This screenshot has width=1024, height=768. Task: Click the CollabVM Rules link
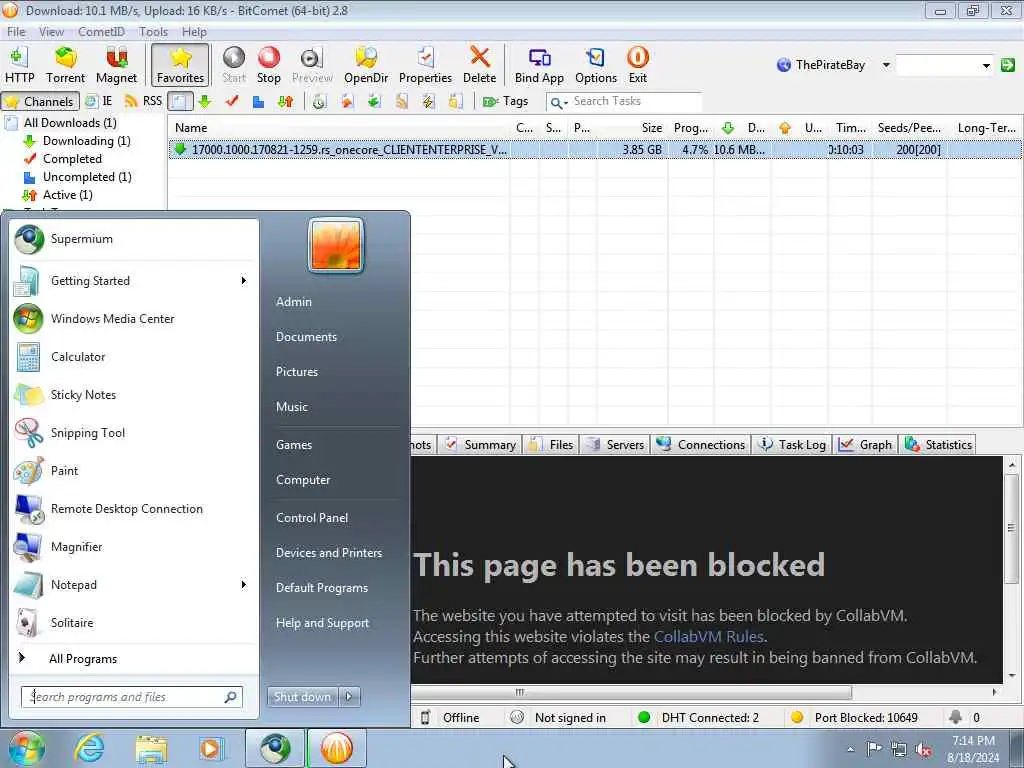[x=709, y=637]
